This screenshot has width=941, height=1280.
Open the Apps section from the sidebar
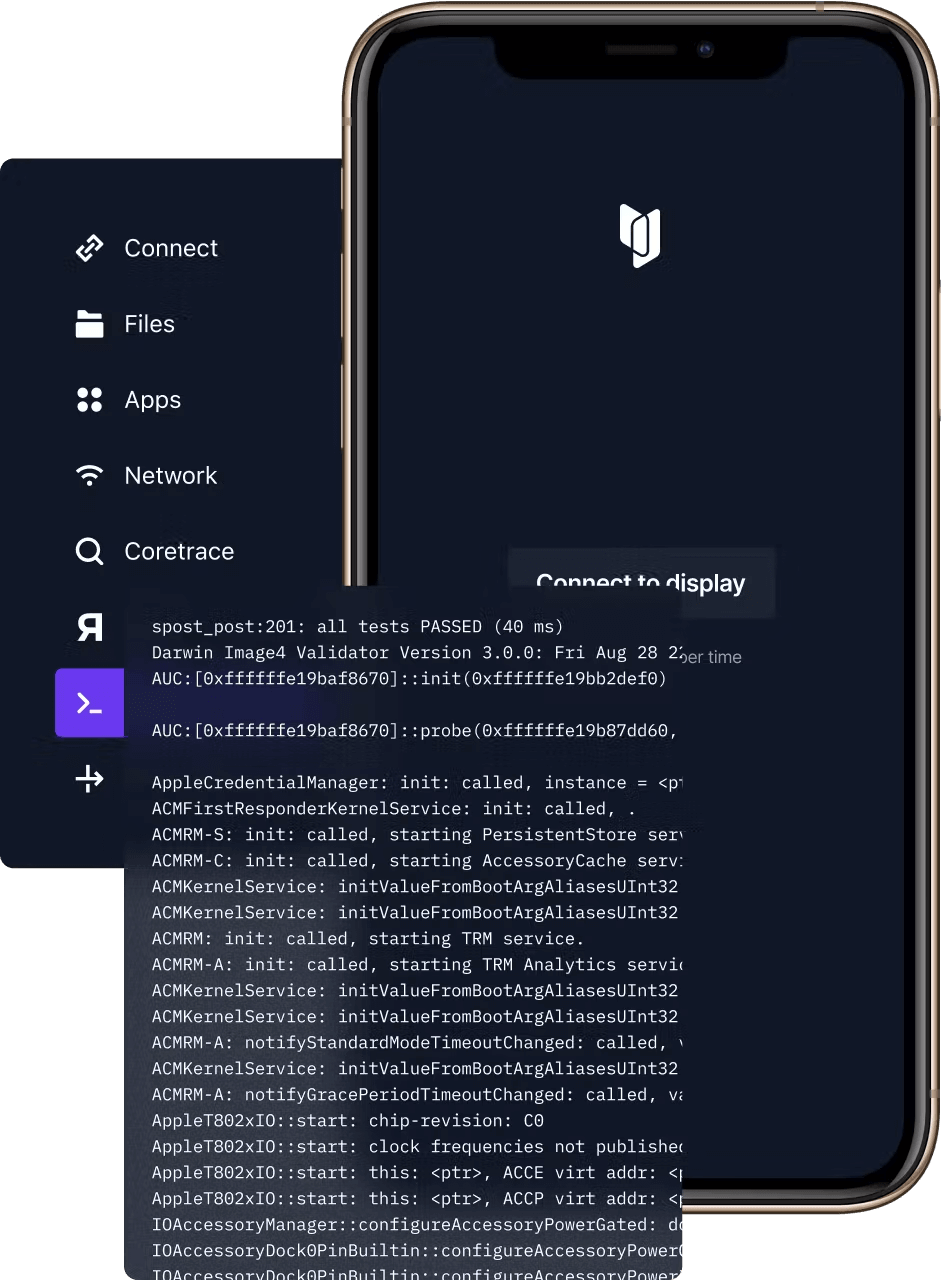point(152,399)
